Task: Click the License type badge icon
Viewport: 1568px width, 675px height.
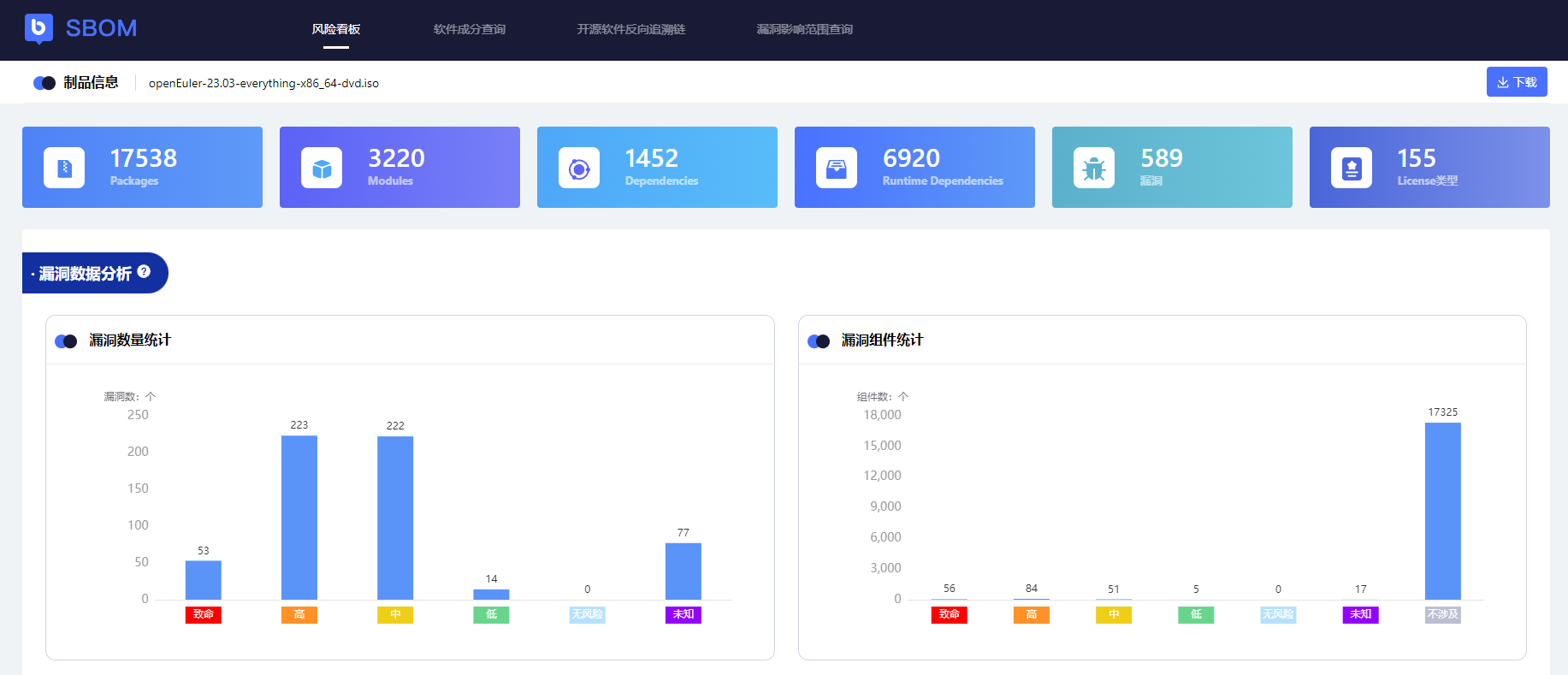Action: tap(1352, 168)
